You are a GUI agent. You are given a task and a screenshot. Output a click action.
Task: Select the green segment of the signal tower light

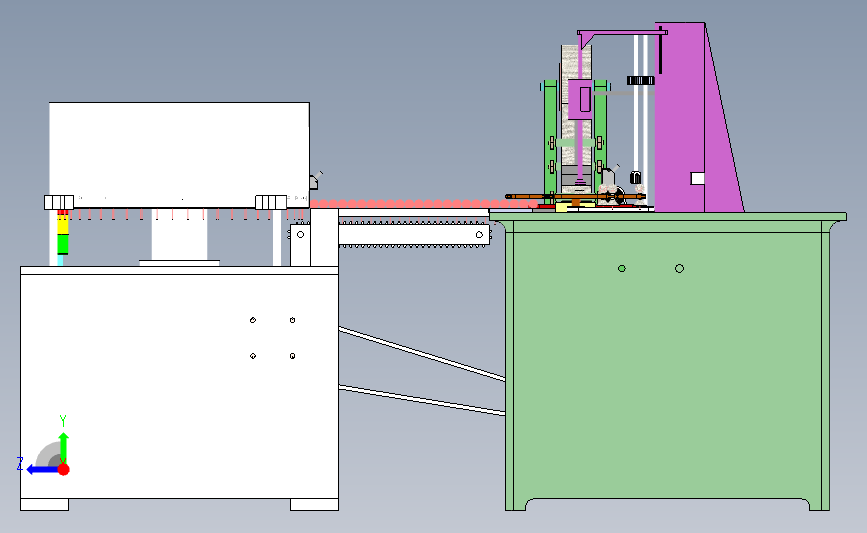pos(62,244)
